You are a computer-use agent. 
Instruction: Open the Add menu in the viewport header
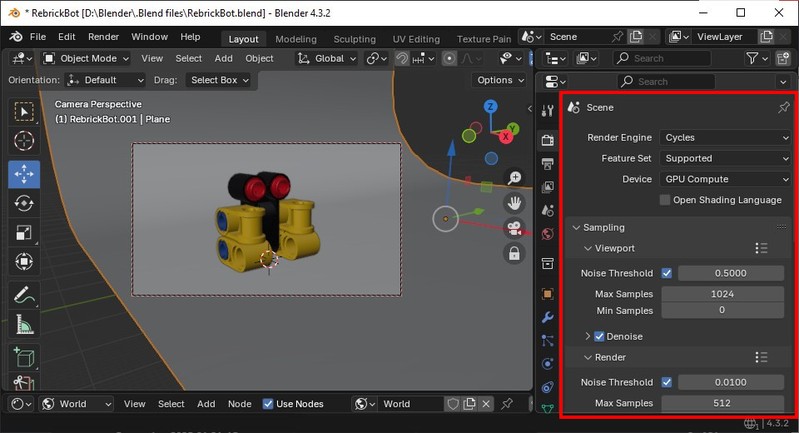click(x=224, y=58)
